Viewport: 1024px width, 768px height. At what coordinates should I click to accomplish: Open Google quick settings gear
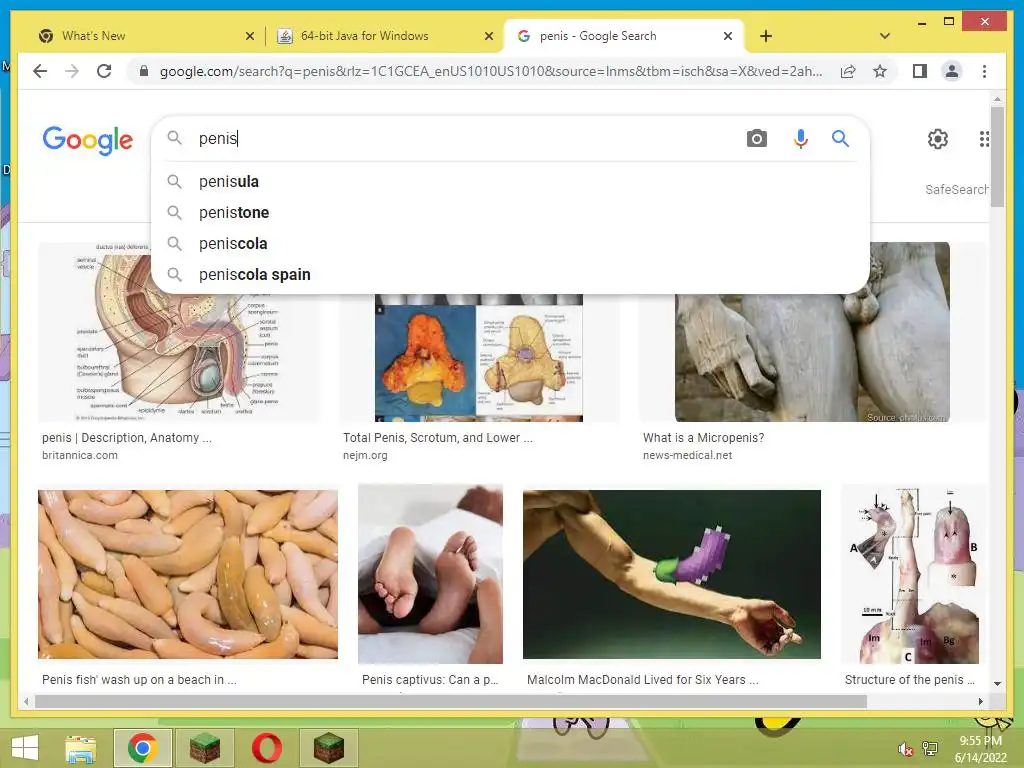point(938,138)
